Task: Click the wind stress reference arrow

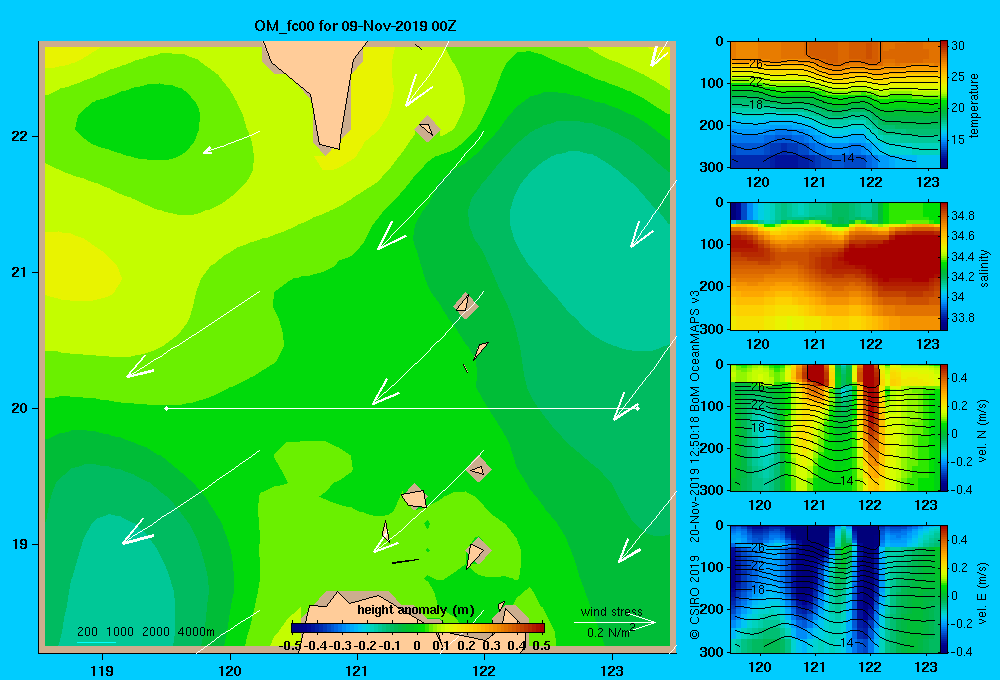Action: (614, 623)
